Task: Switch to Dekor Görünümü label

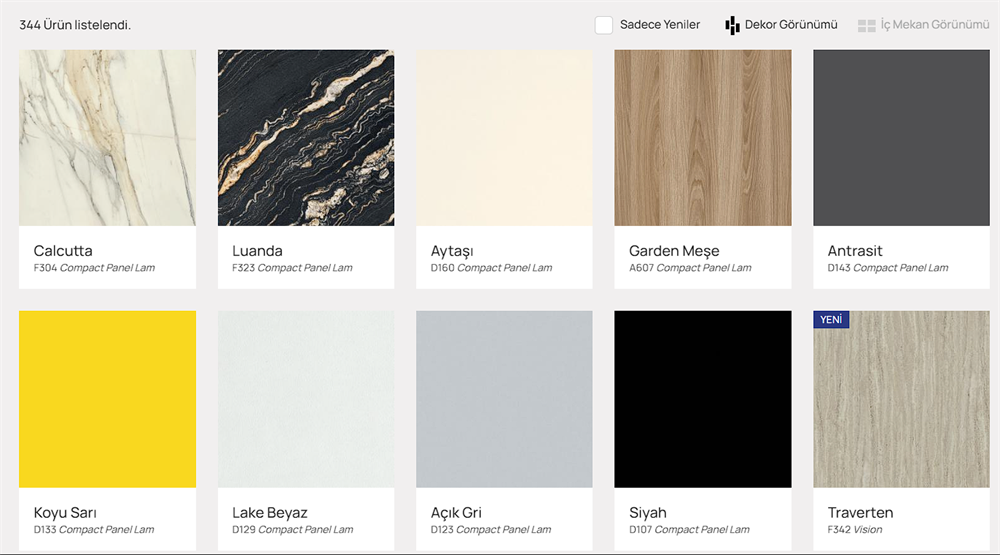Action: (x=791, y=25)
